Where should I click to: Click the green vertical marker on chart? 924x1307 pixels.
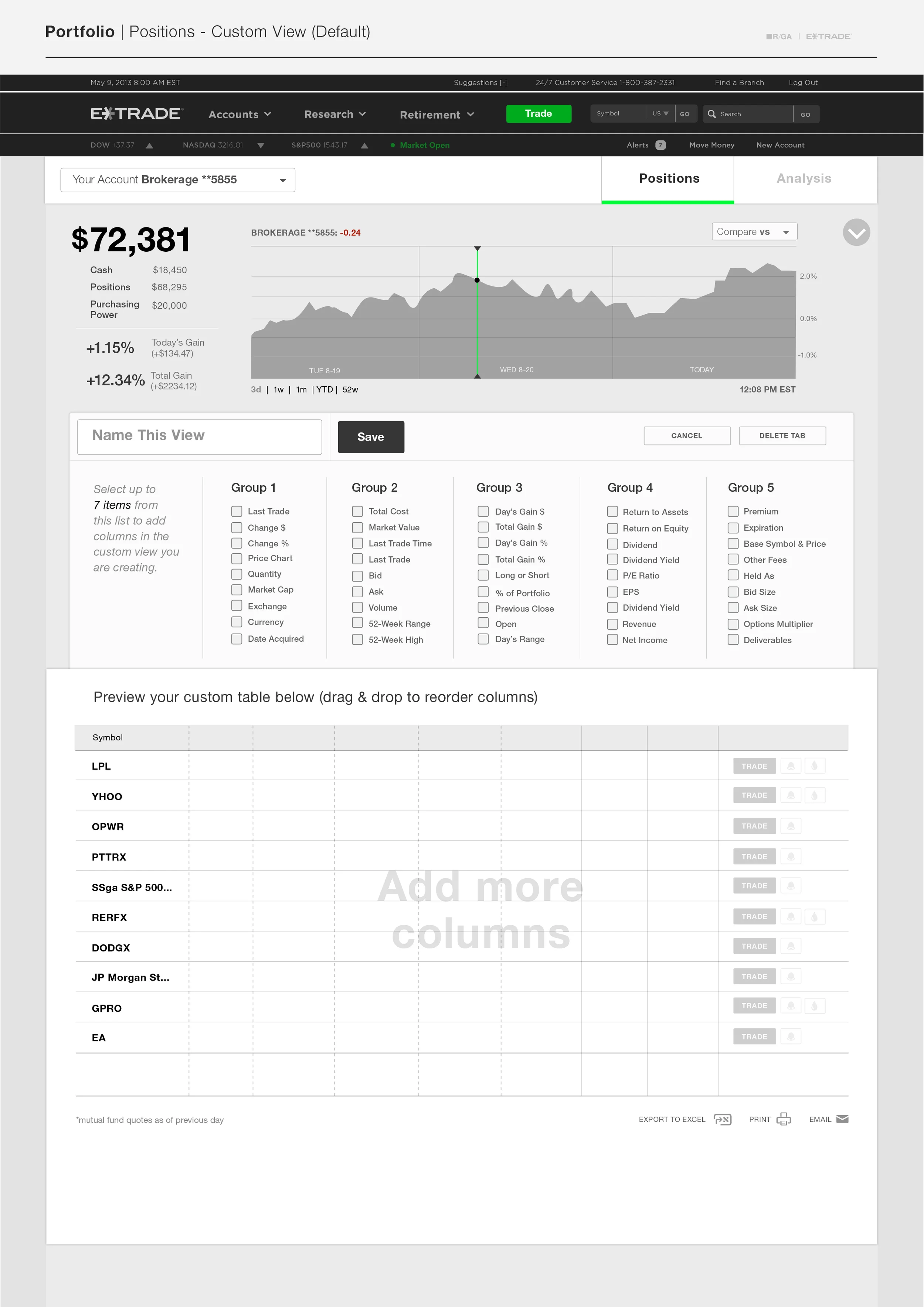pyautogui.click(x=477, y=312)
